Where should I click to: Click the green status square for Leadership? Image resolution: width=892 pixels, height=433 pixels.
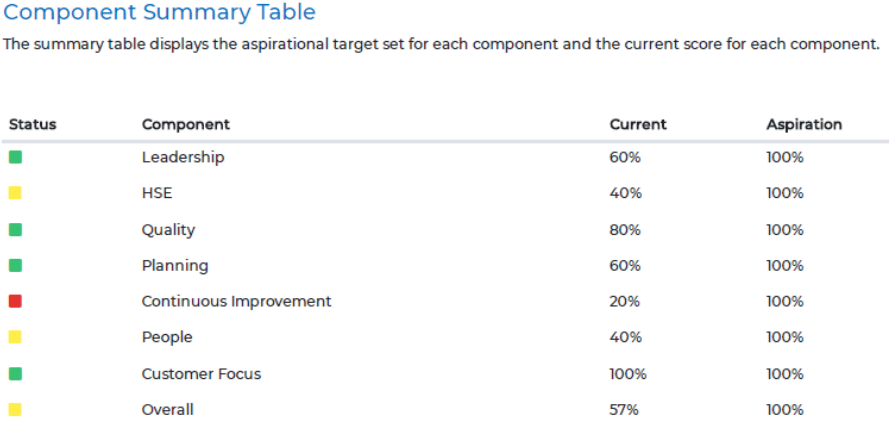tap(15, 157)
